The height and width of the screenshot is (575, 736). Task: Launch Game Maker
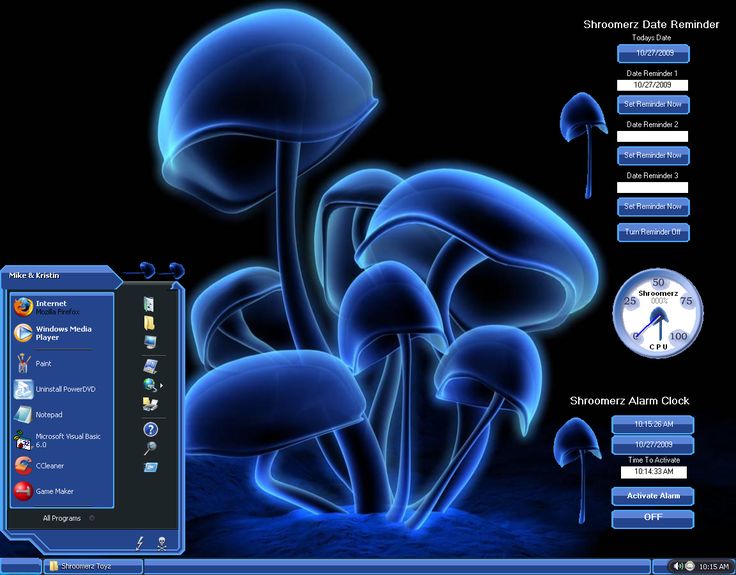pos(61,491)
